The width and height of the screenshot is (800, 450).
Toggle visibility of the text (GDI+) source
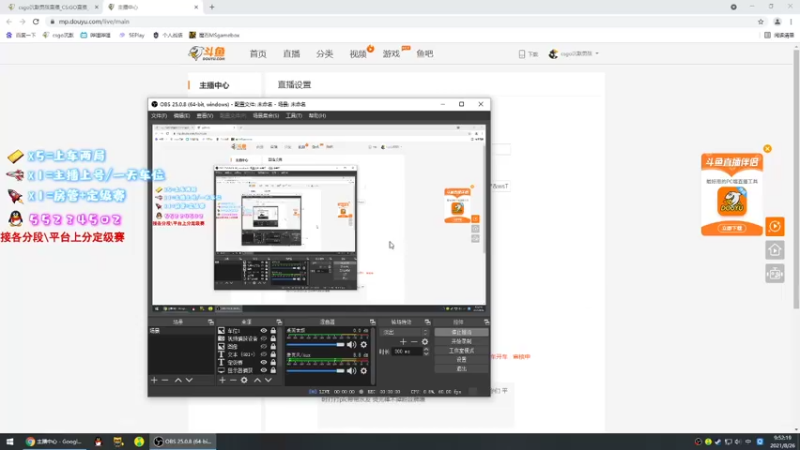[x=264, y=354]
